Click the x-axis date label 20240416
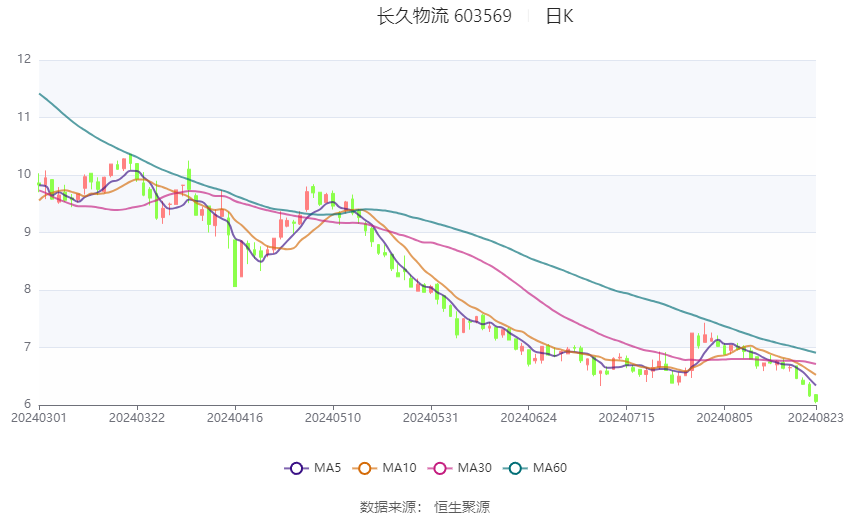850x517 pixels. (235, 418)
